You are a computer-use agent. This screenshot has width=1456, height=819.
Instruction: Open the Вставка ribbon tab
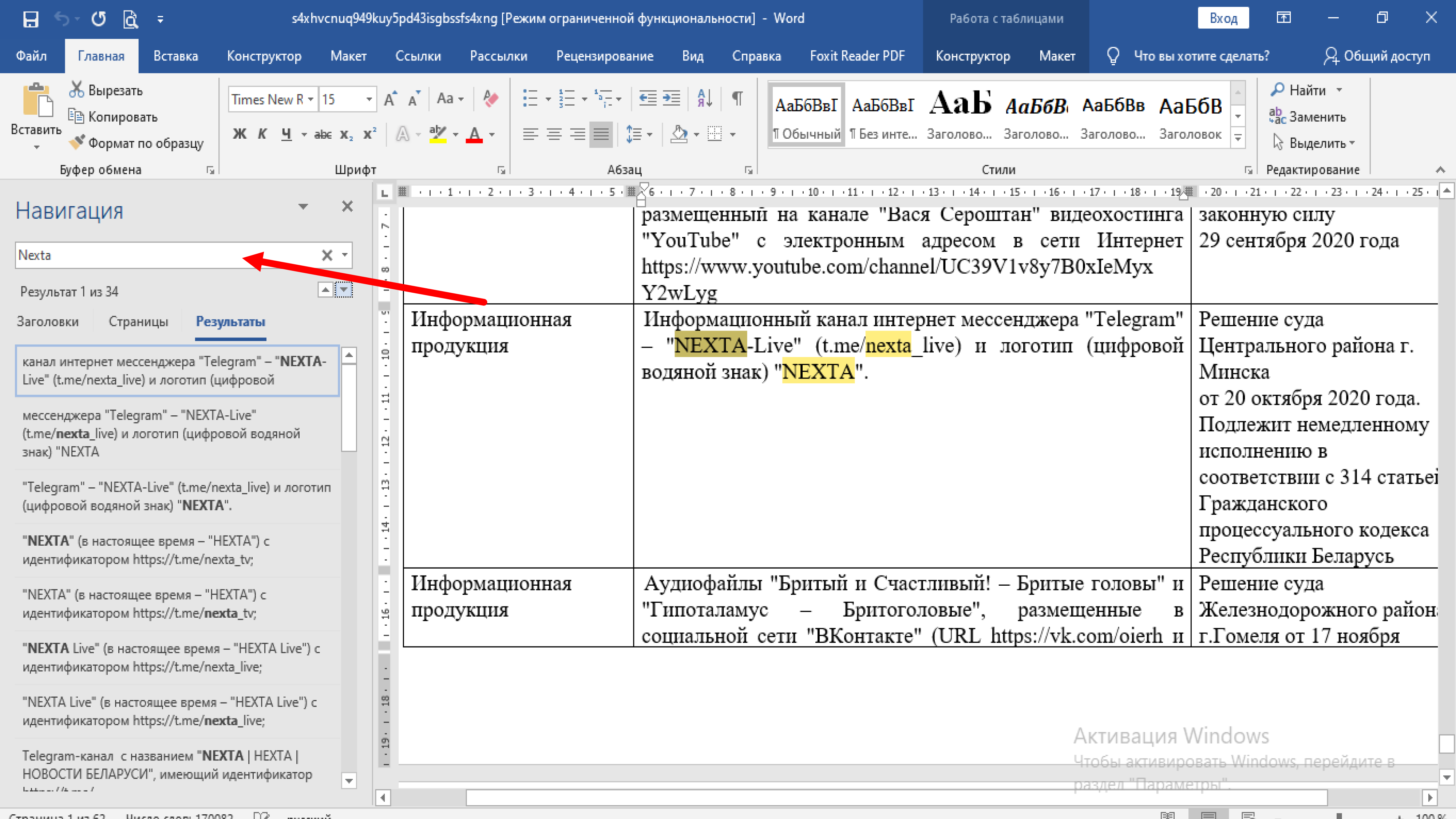[x=175, y=56]
